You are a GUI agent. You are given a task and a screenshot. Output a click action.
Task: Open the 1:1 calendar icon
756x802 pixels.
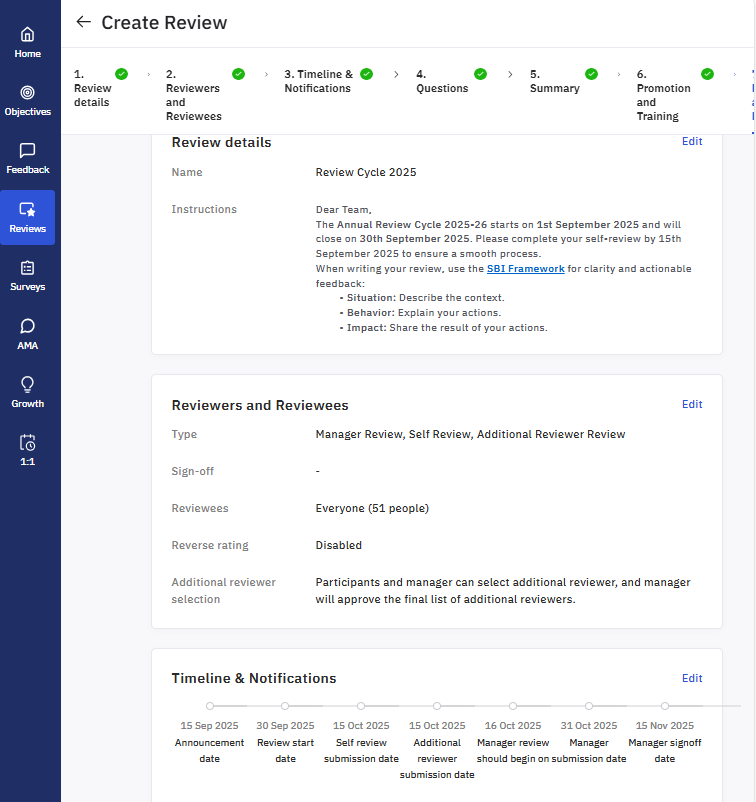(x=27, y=443)
